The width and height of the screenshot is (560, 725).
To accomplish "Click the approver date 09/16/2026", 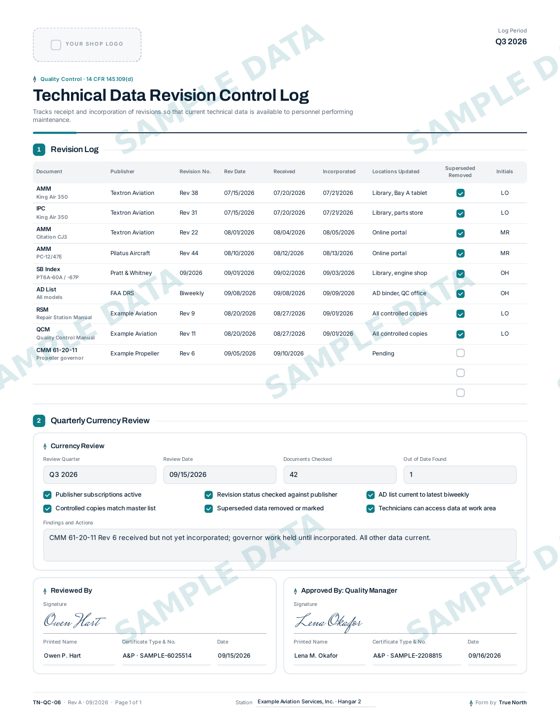I will point(485,656).
